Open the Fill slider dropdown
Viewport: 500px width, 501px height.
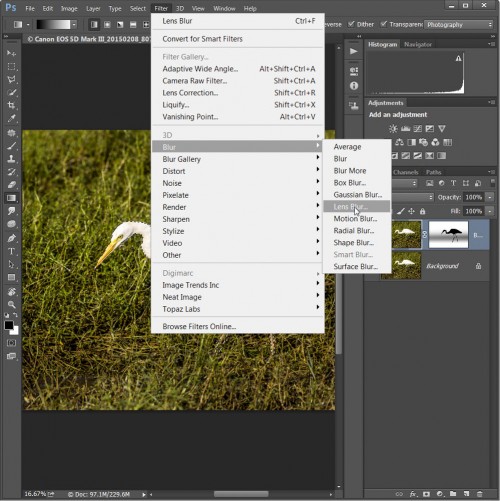click(x=490, y=211)
